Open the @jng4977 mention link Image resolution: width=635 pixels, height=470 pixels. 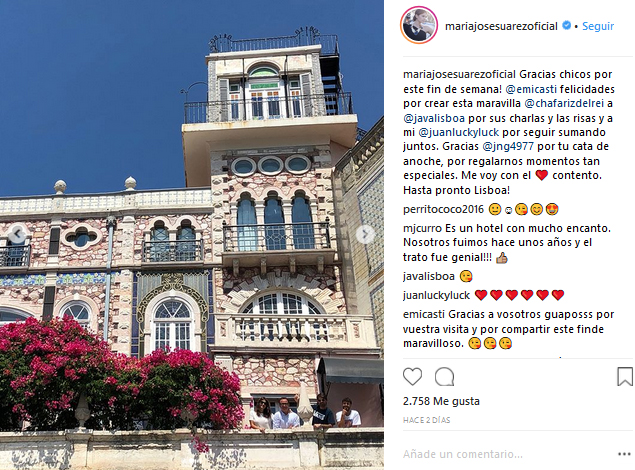coord(508,147)
